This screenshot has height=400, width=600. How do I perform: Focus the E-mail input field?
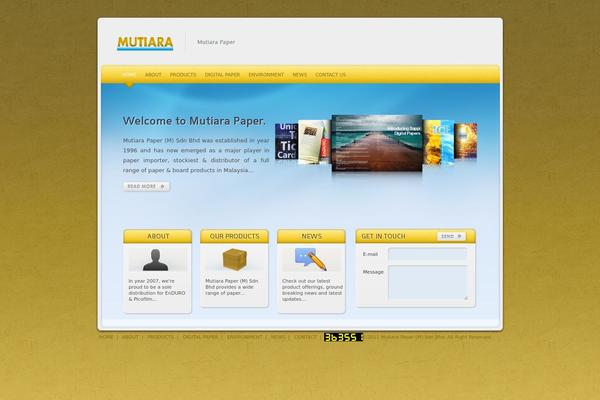click(427, 254)
